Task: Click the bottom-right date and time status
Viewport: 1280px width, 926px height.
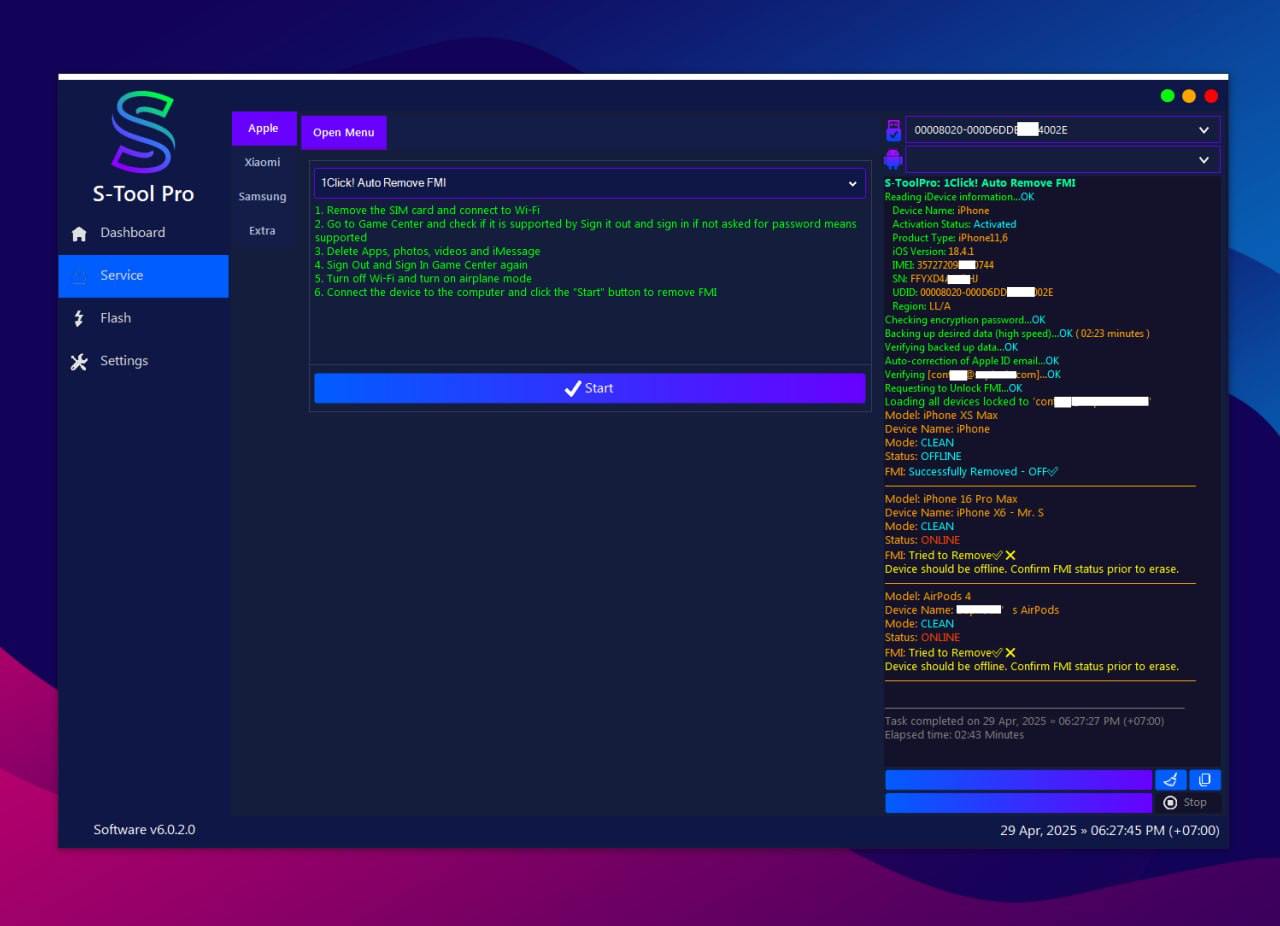Action: tap(1110, 831)
